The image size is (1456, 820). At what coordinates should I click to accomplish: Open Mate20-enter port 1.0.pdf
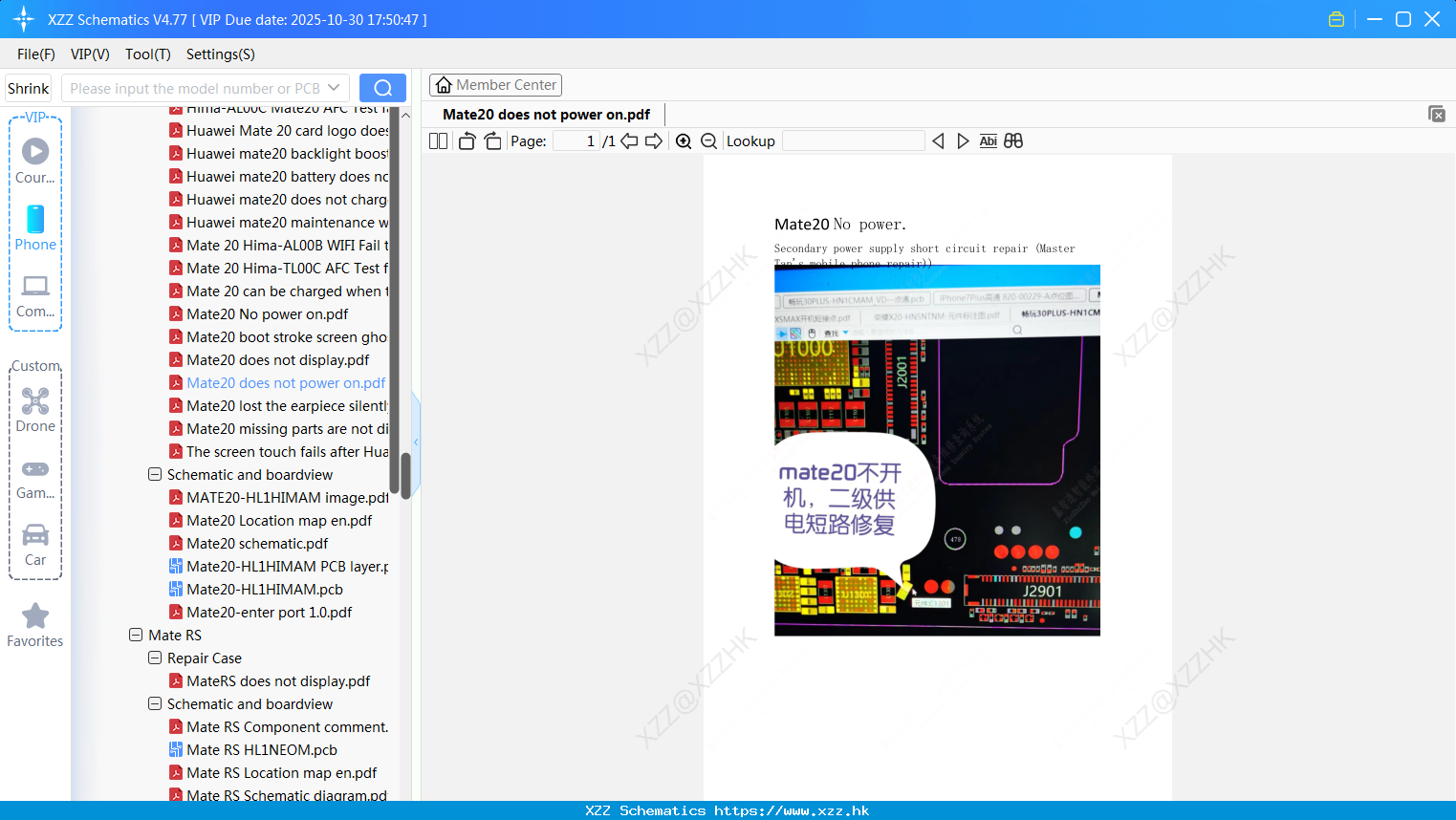pyautogui.click(x=270, y=612)
